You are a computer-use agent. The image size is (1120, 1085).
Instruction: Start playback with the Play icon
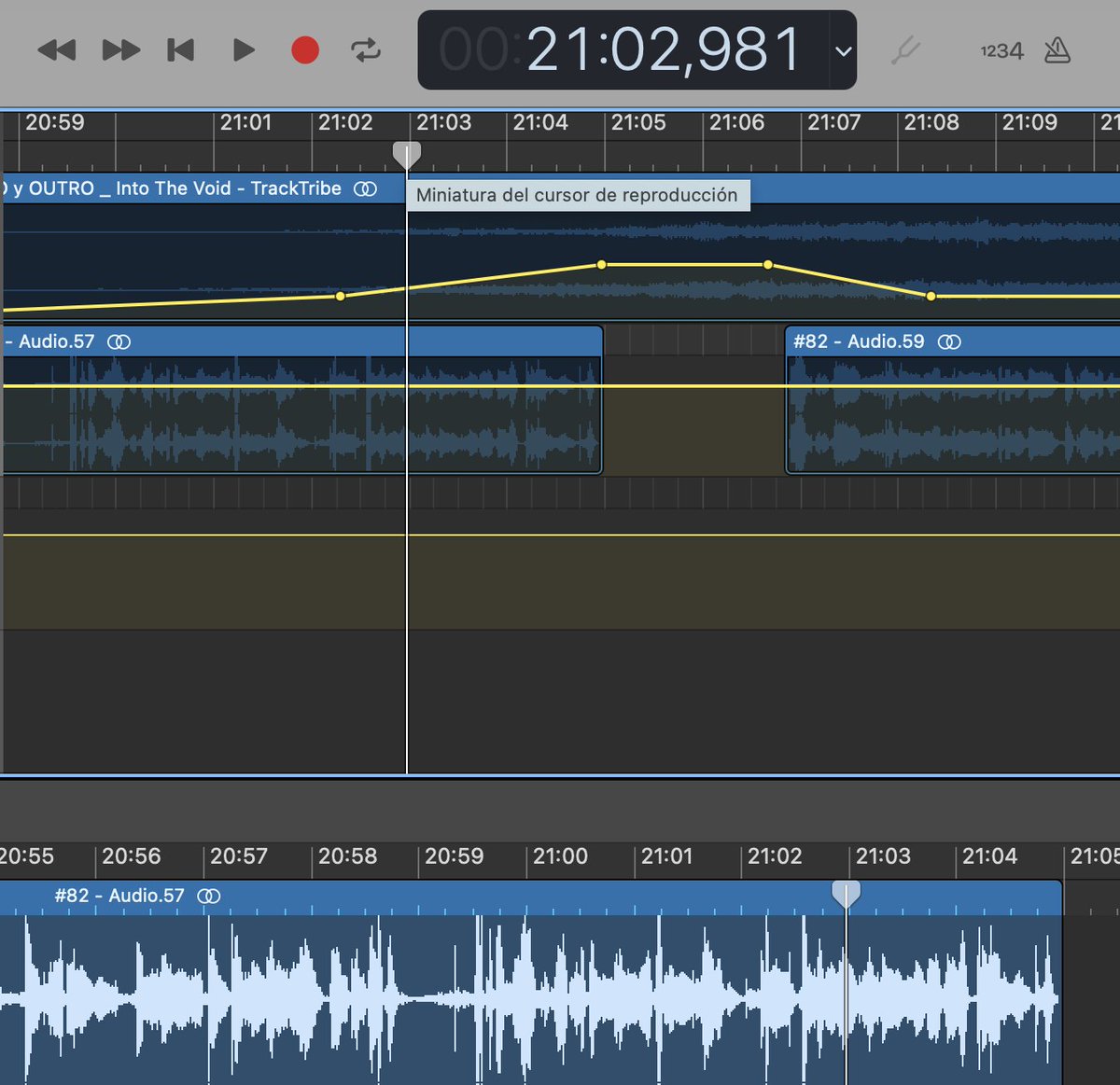pos(243,51)
